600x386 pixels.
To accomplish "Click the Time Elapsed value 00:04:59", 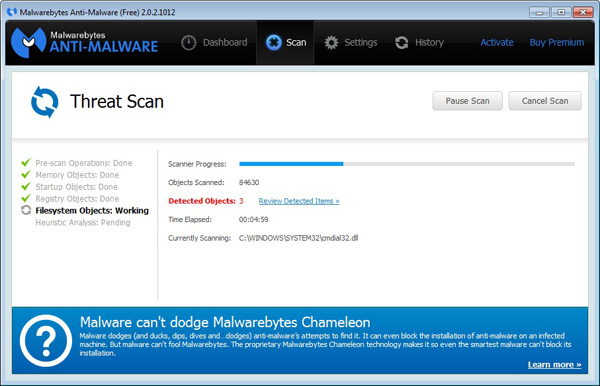I will [253, 220].
